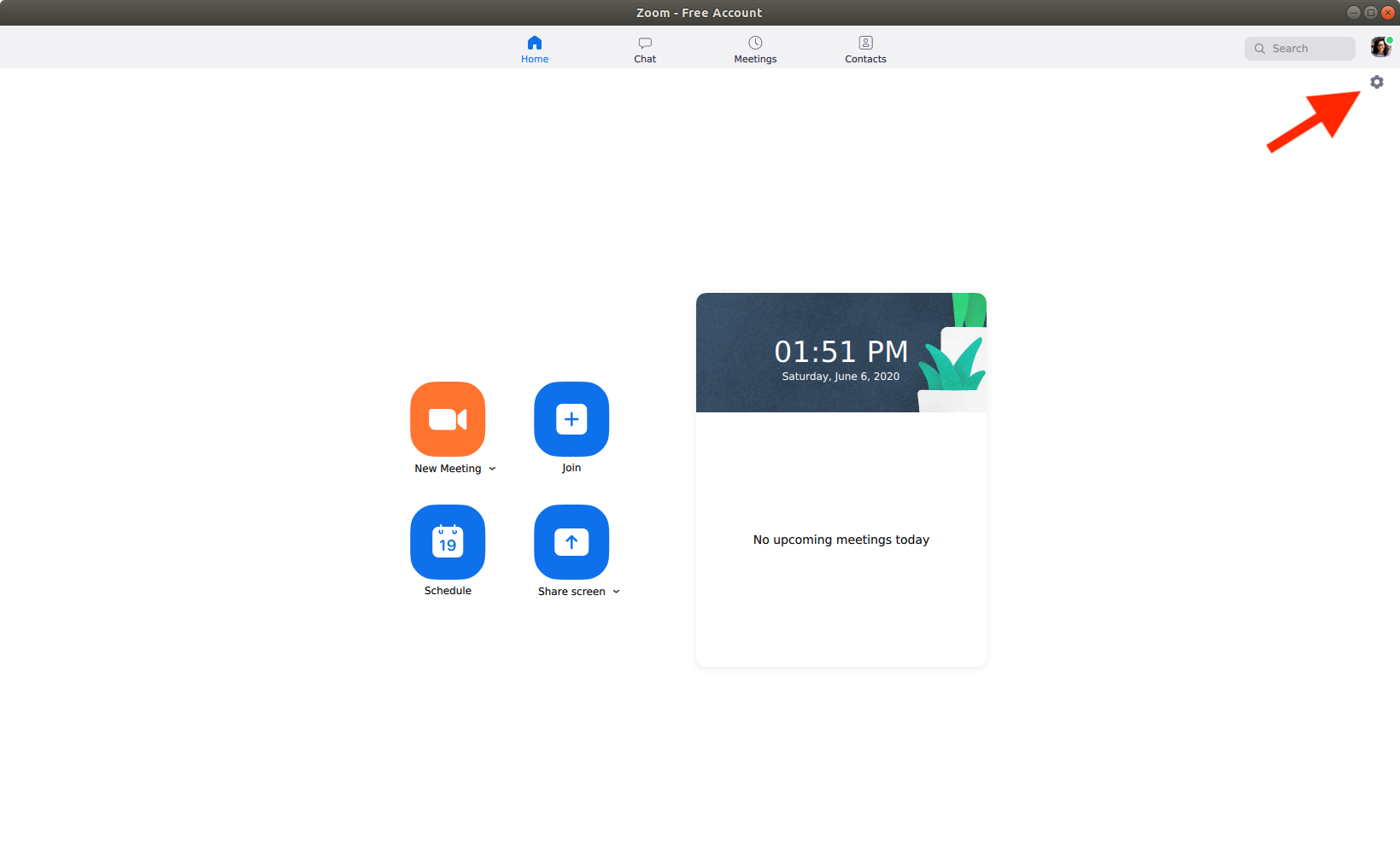
Task: Go to the Meetings tab
Action: (755, 50)
